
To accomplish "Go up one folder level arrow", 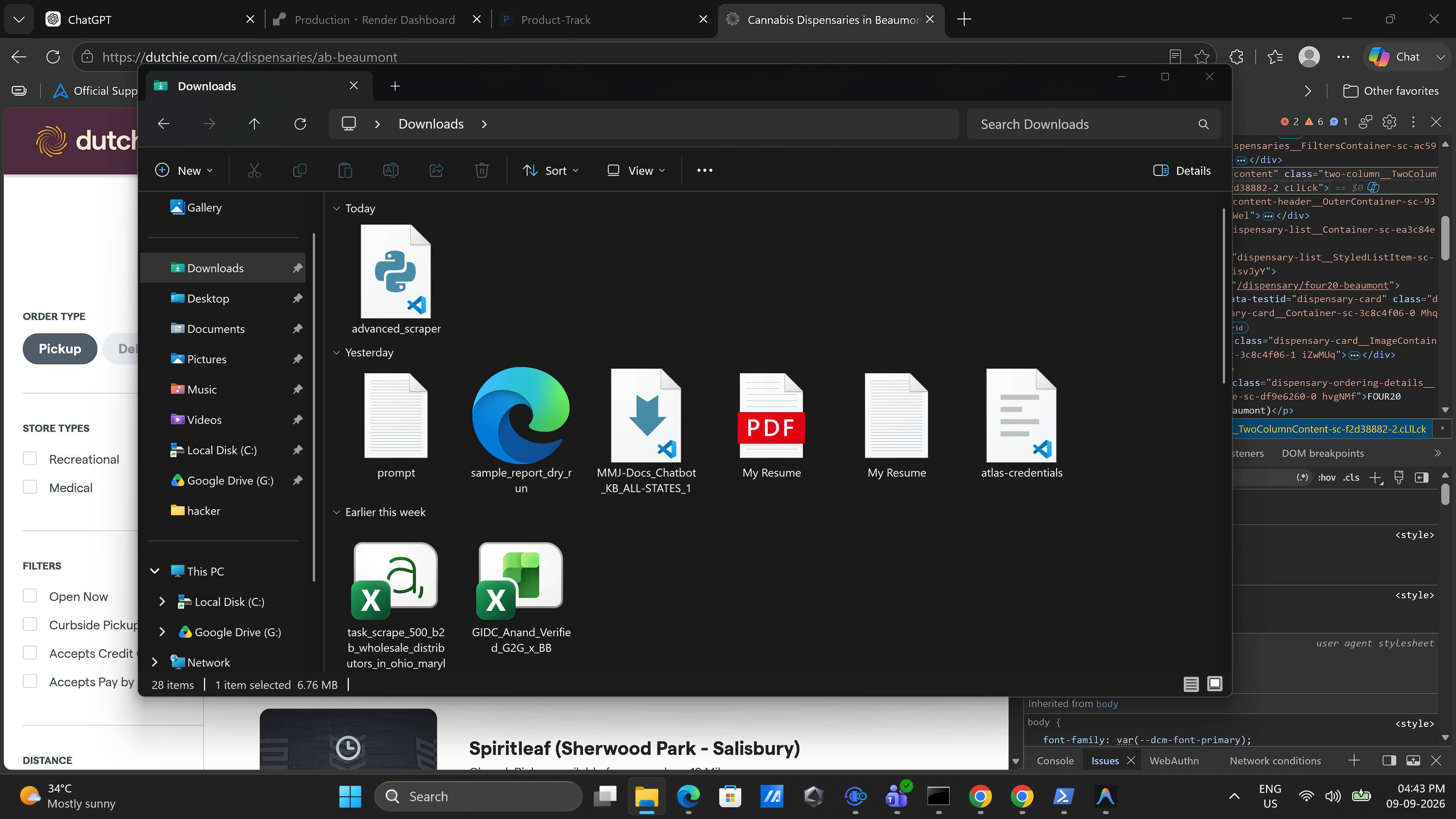I will (x=254, y=124).
